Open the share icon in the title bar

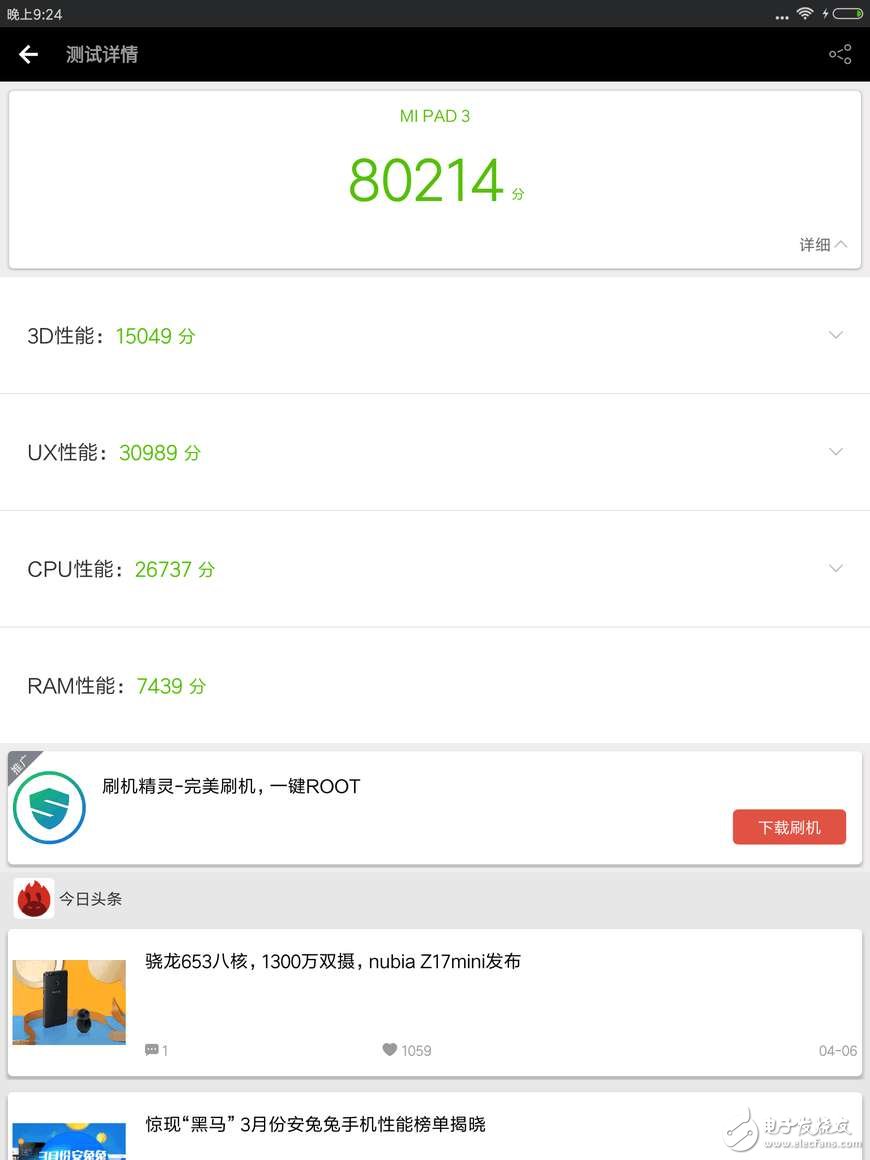click(x=840, y=54)
